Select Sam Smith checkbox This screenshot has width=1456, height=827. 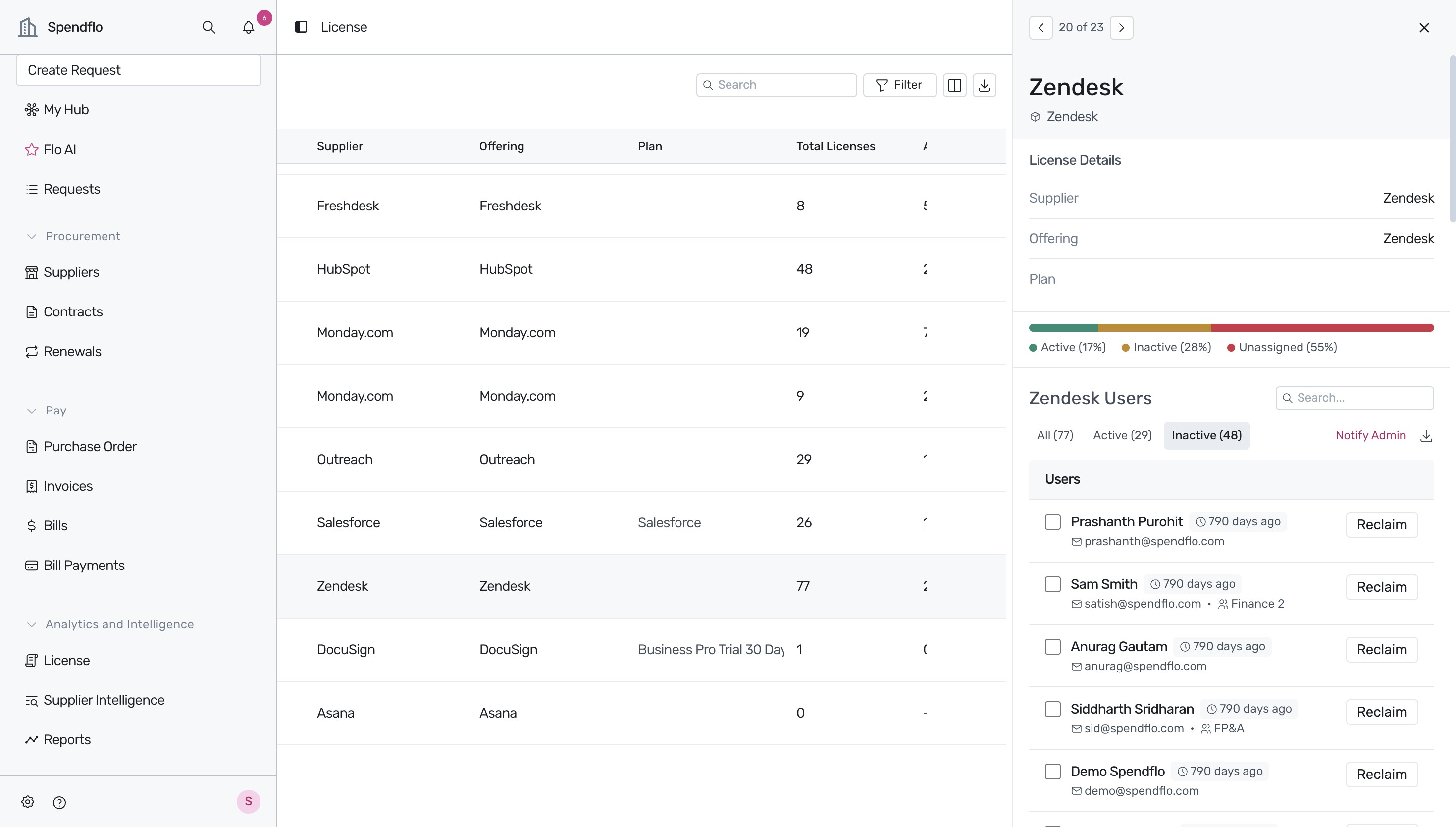1052,584
